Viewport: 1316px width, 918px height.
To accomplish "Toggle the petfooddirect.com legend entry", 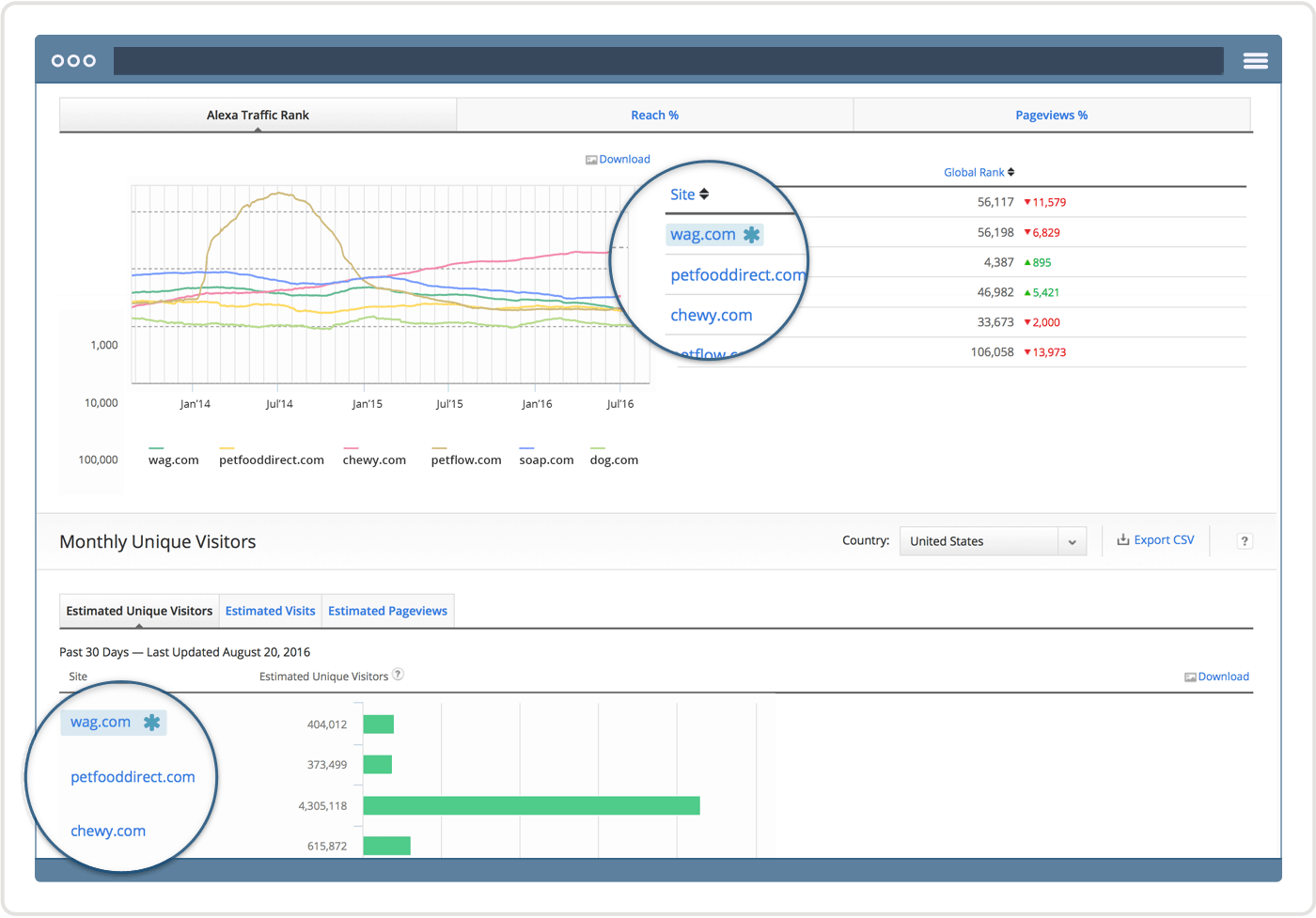I will 271,459.
